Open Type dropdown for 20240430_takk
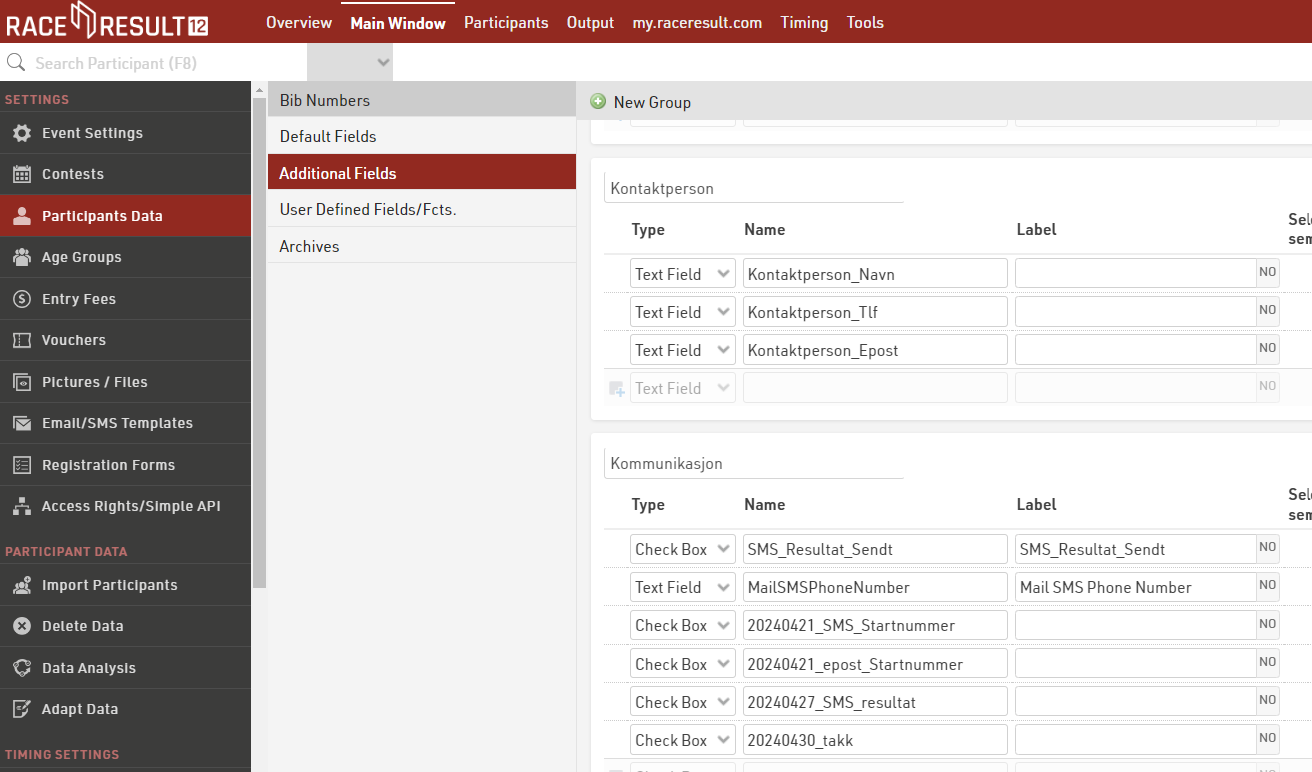The width and height of the screenshot is (1312, 772). 683,740
